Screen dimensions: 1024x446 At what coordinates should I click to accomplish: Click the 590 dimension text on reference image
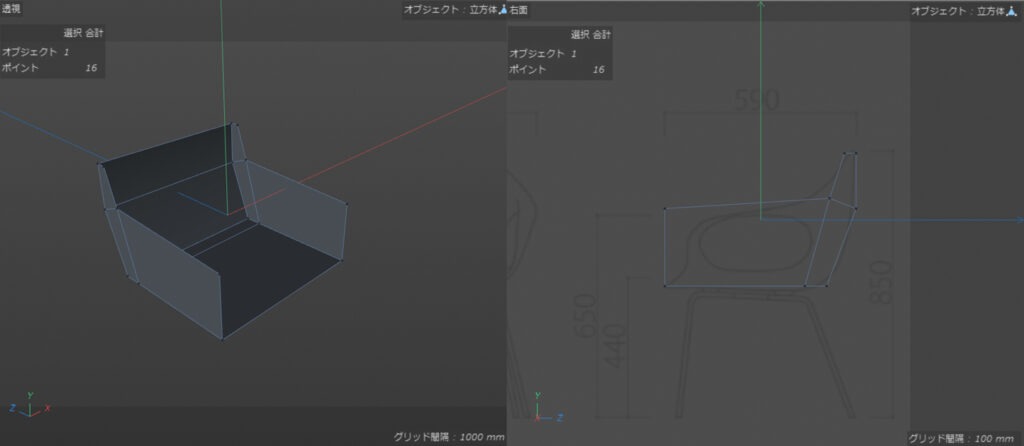(x=758, y=100)
